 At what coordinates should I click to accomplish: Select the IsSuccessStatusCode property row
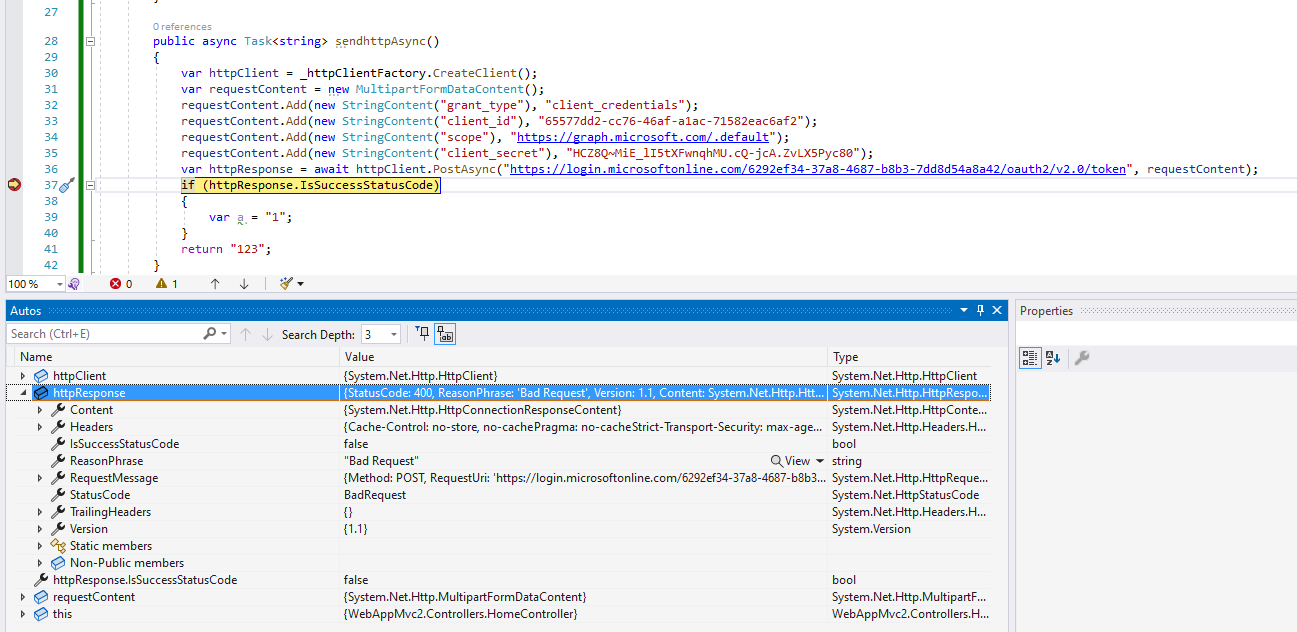[x=500, y=444]
